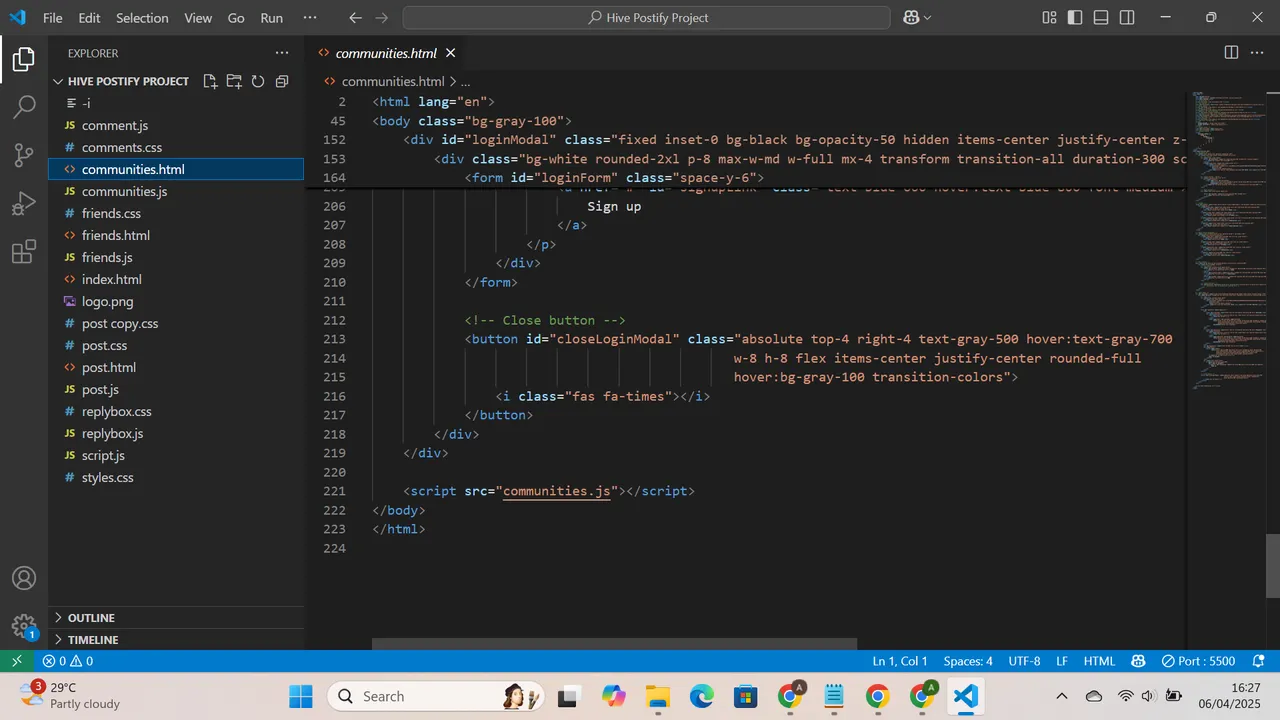Change UTF-8 file encoding
The height and width of the screenshot is (720, 1280).
1024,661
